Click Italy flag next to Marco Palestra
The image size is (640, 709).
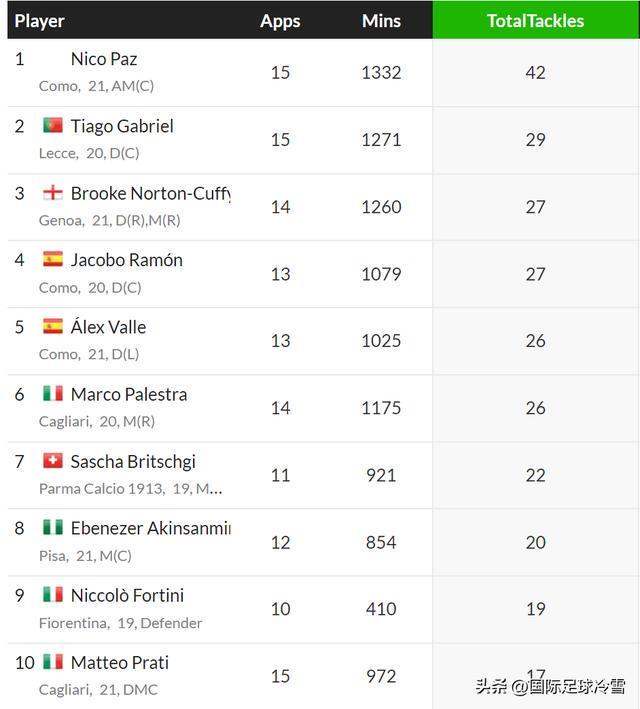pyautogui.click(x=53, y=394)
